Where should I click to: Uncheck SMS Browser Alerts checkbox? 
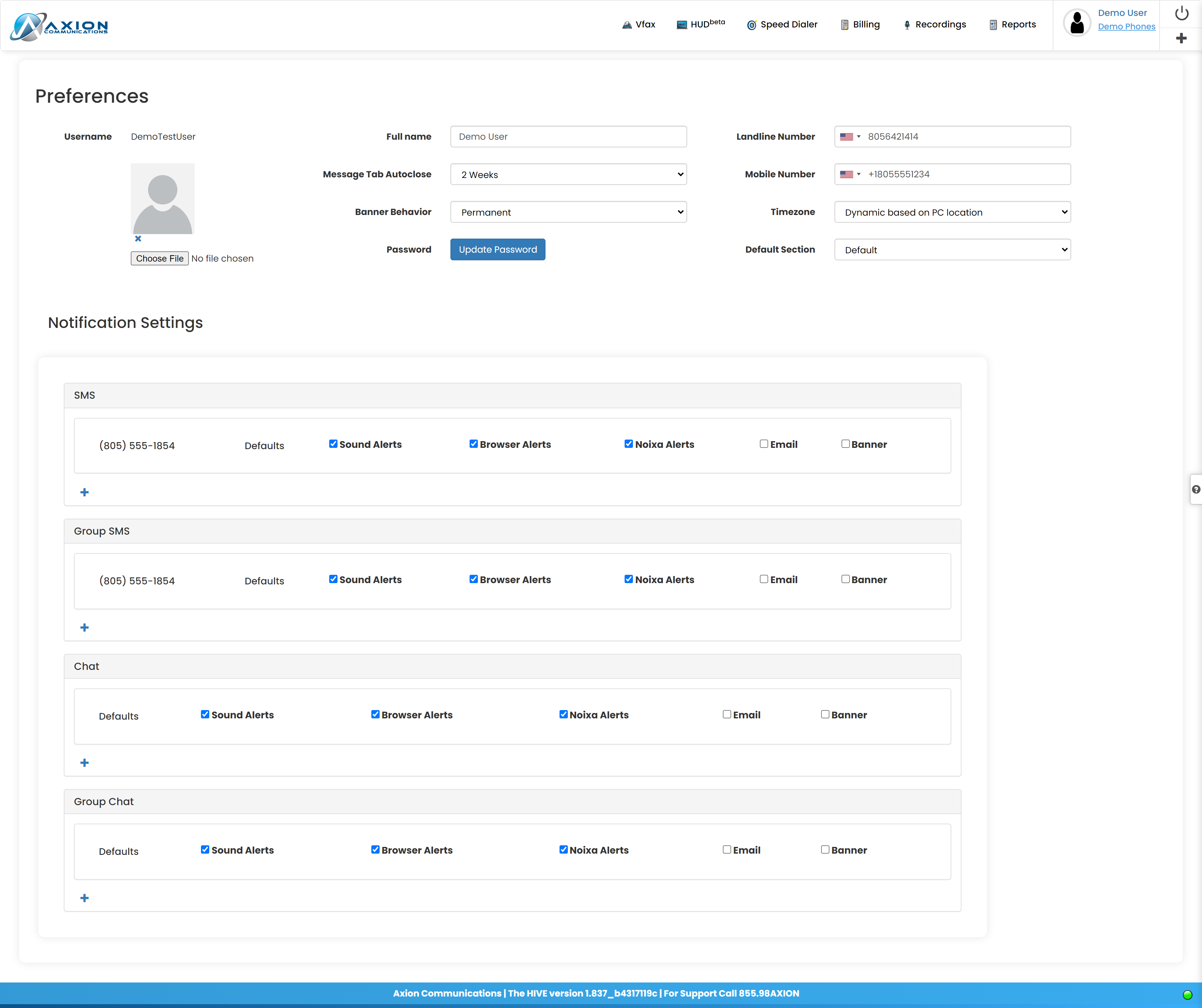tap(473, 444)
